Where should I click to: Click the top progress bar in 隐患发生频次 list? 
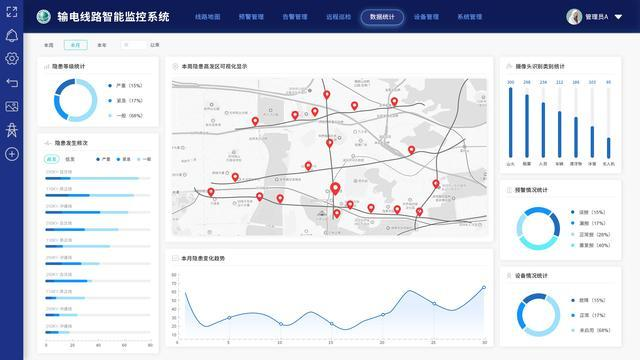point(98,178)
